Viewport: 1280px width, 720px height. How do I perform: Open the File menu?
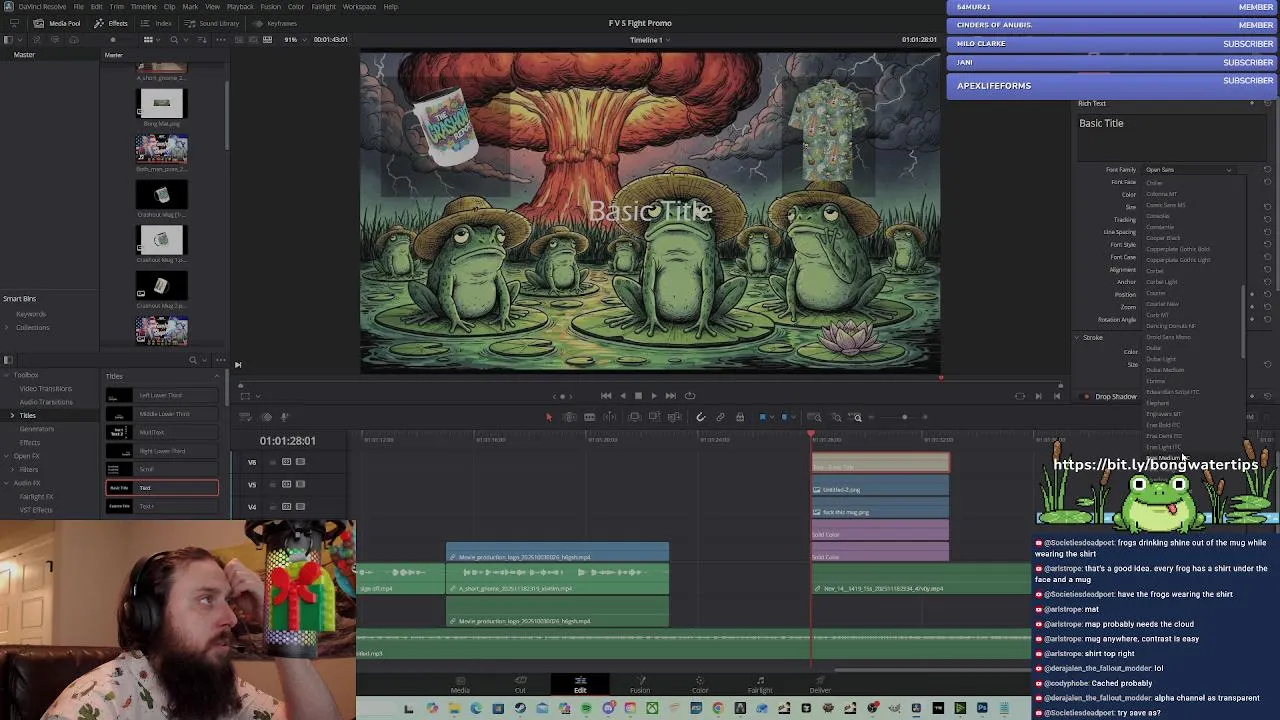click(78, 7)
